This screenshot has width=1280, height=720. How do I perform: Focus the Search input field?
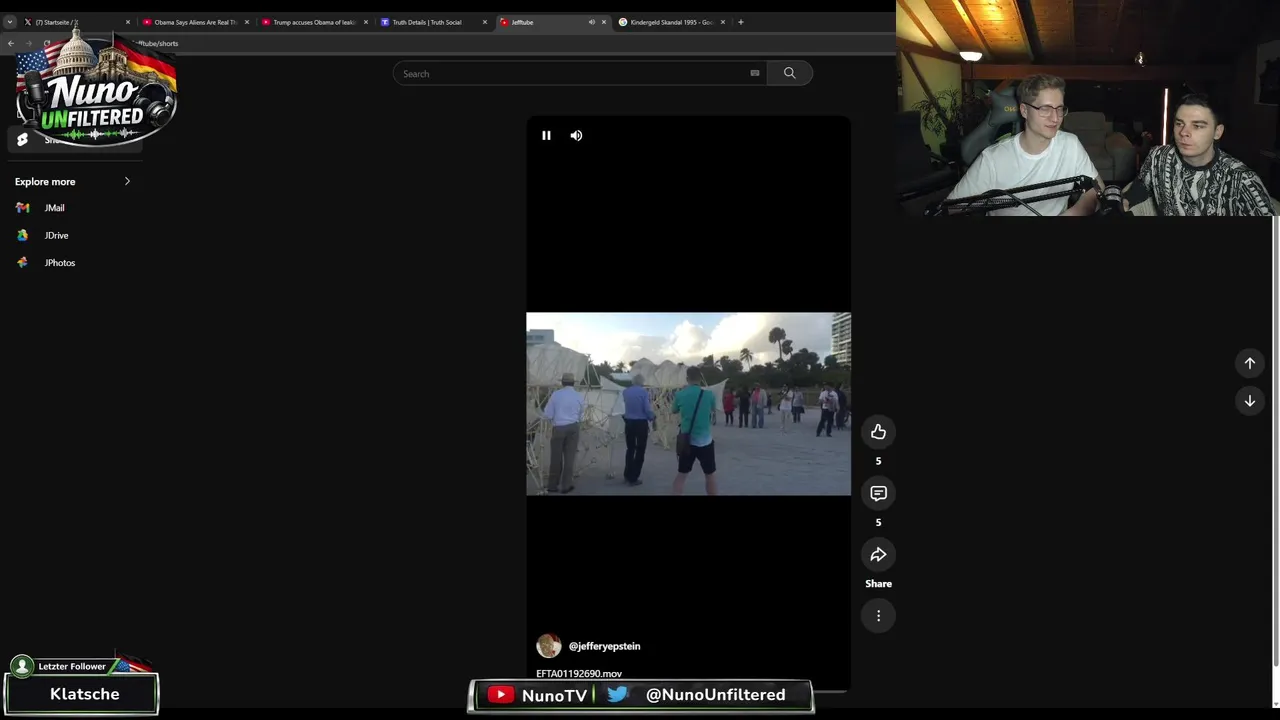[580, 73]
